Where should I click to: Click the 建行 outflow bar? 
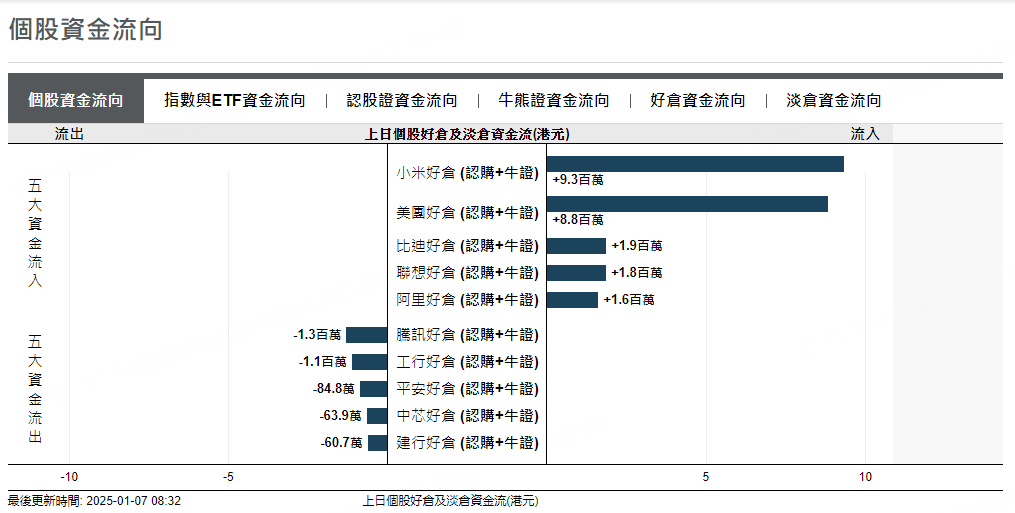point(377,443)
